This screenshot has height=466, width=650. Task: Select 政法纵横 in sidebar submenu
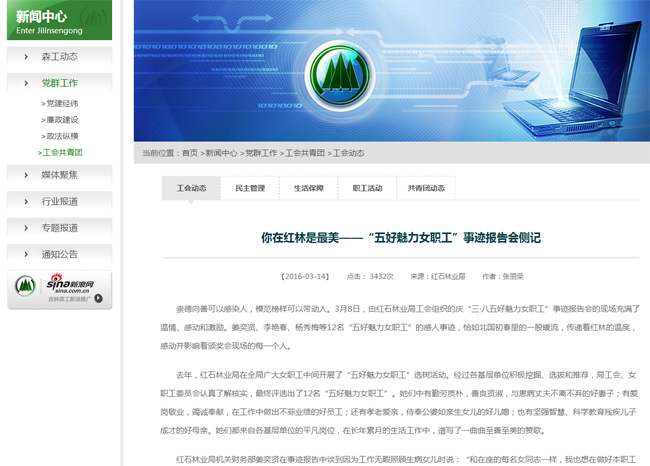click(60, 135)
